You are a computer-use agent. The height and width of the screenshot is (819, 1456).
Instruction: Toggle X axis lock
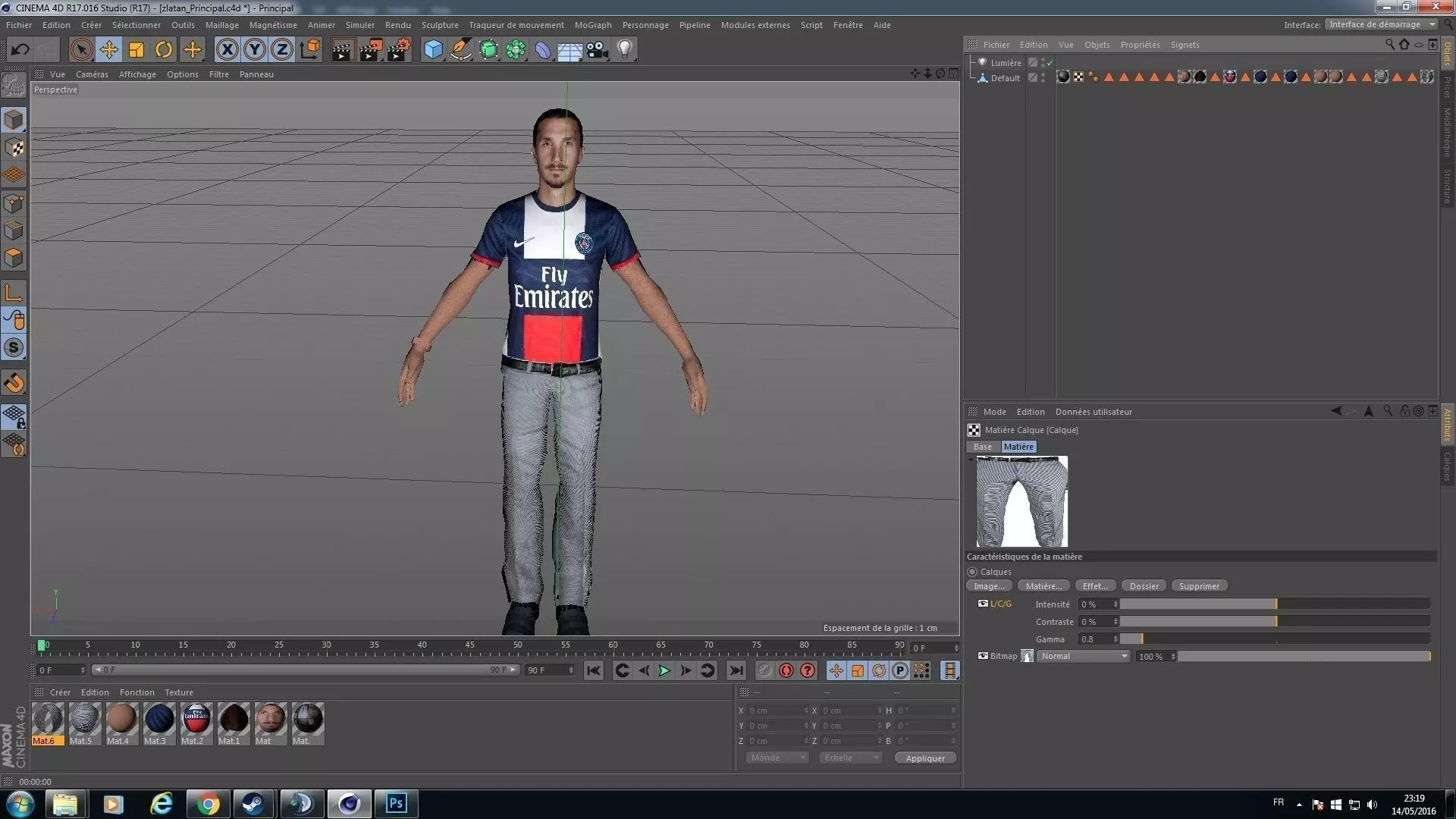coord(227,50)
